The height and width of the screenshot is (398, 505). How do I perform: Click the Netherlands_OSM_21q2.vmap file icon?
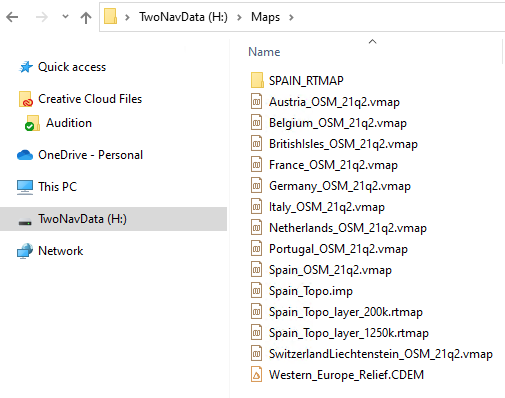[256, 227]
